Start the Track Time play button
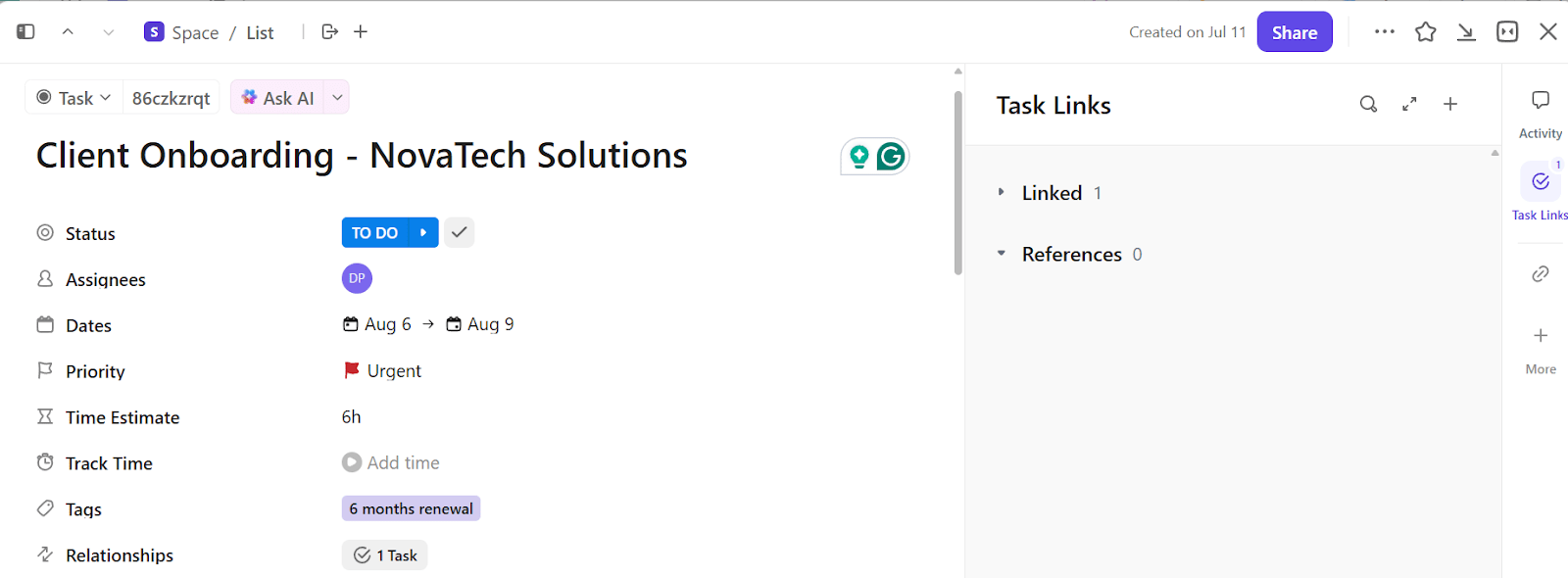Viewport: 1568px width, 578px height. click(x=352, y=462)
